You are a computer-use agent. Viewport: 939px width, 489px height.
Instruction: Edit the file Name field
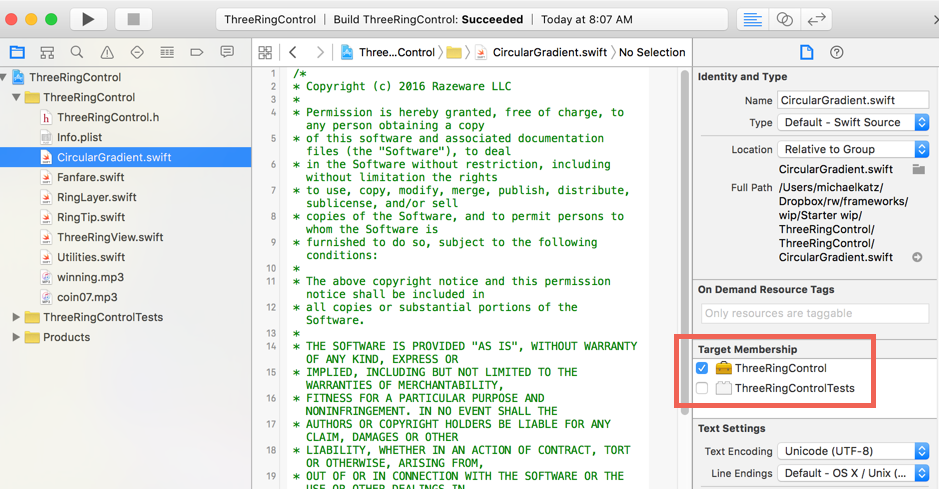[x=853, y=100]
